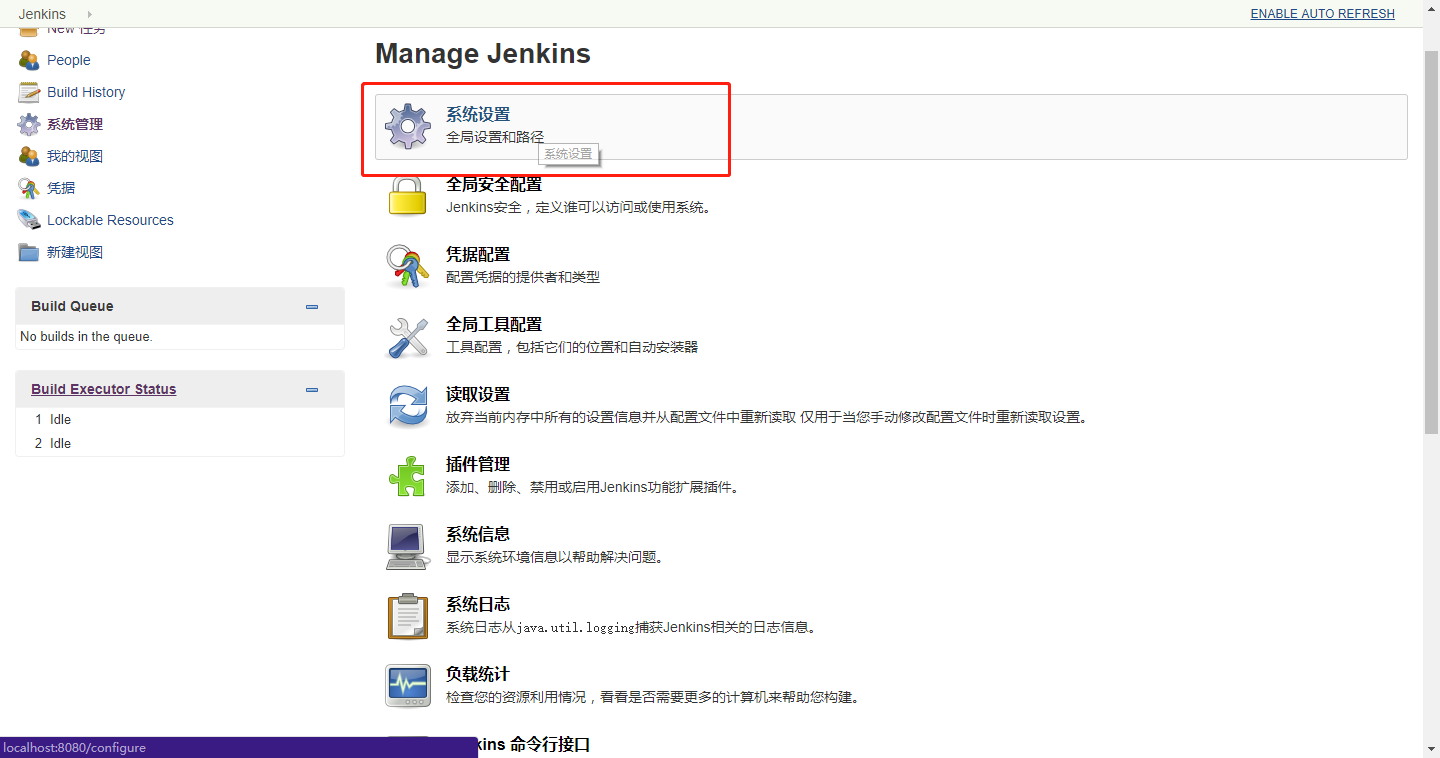
Task: Click the keys icon for 凭据配置
Action: 408,266
